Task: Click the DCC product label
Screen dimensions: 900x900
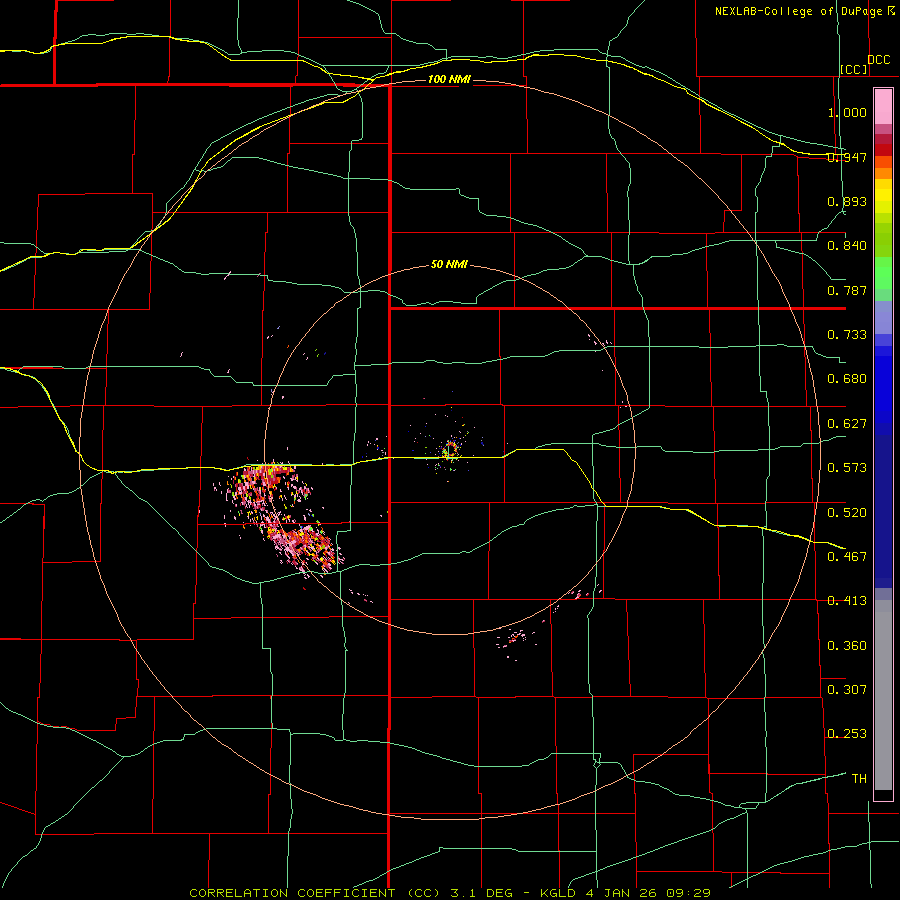Action: coord(879,60)
